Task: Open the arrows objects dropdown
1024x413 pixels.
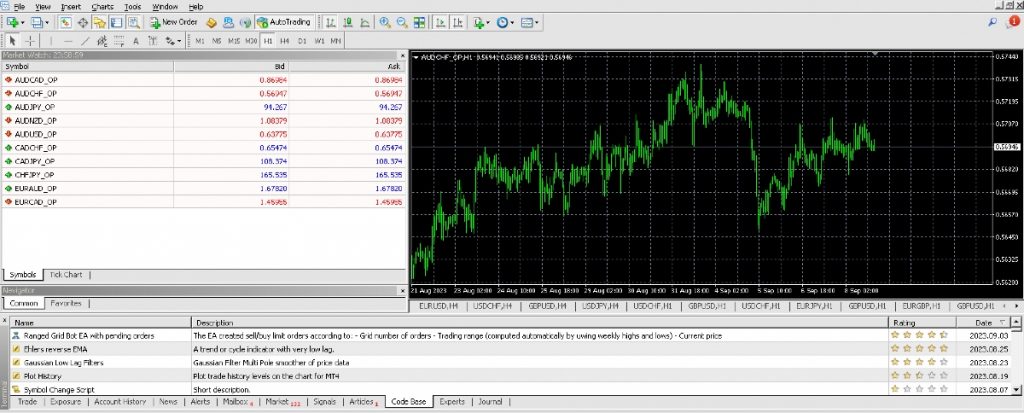Action: pos(173,41)
